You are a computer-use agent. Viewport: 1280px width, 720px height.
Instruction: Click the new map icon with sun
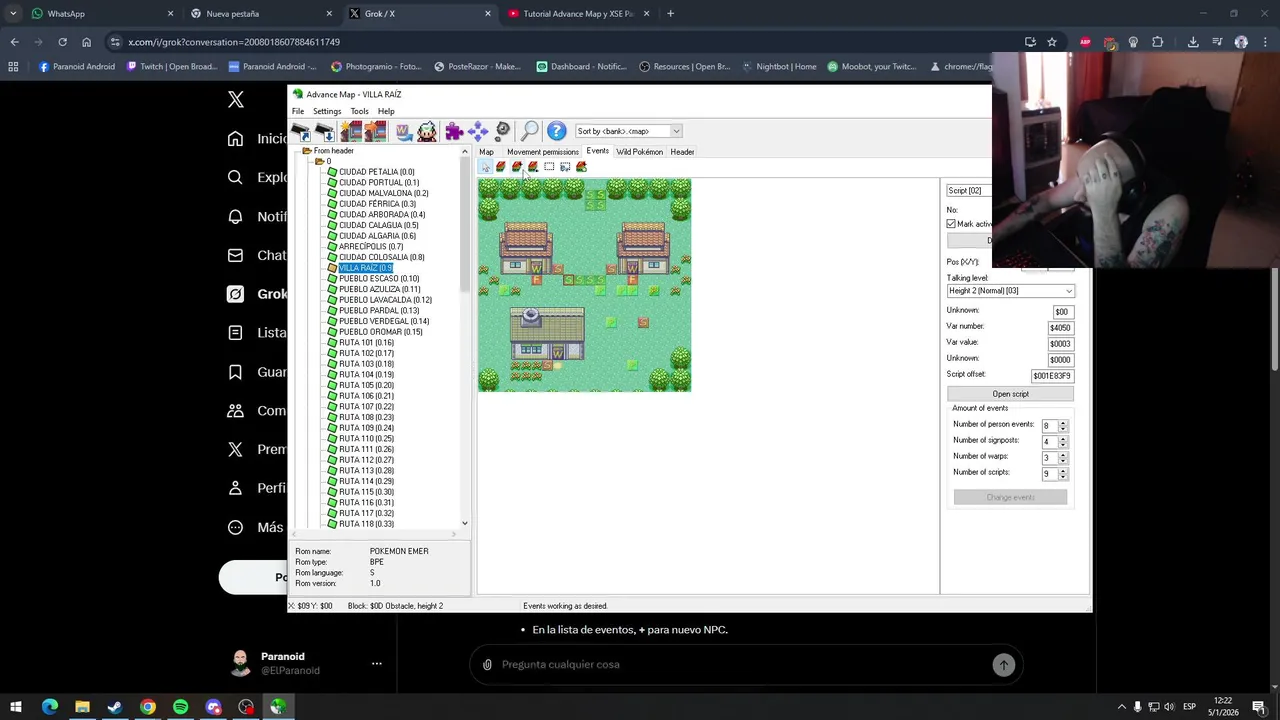point(350,131)
